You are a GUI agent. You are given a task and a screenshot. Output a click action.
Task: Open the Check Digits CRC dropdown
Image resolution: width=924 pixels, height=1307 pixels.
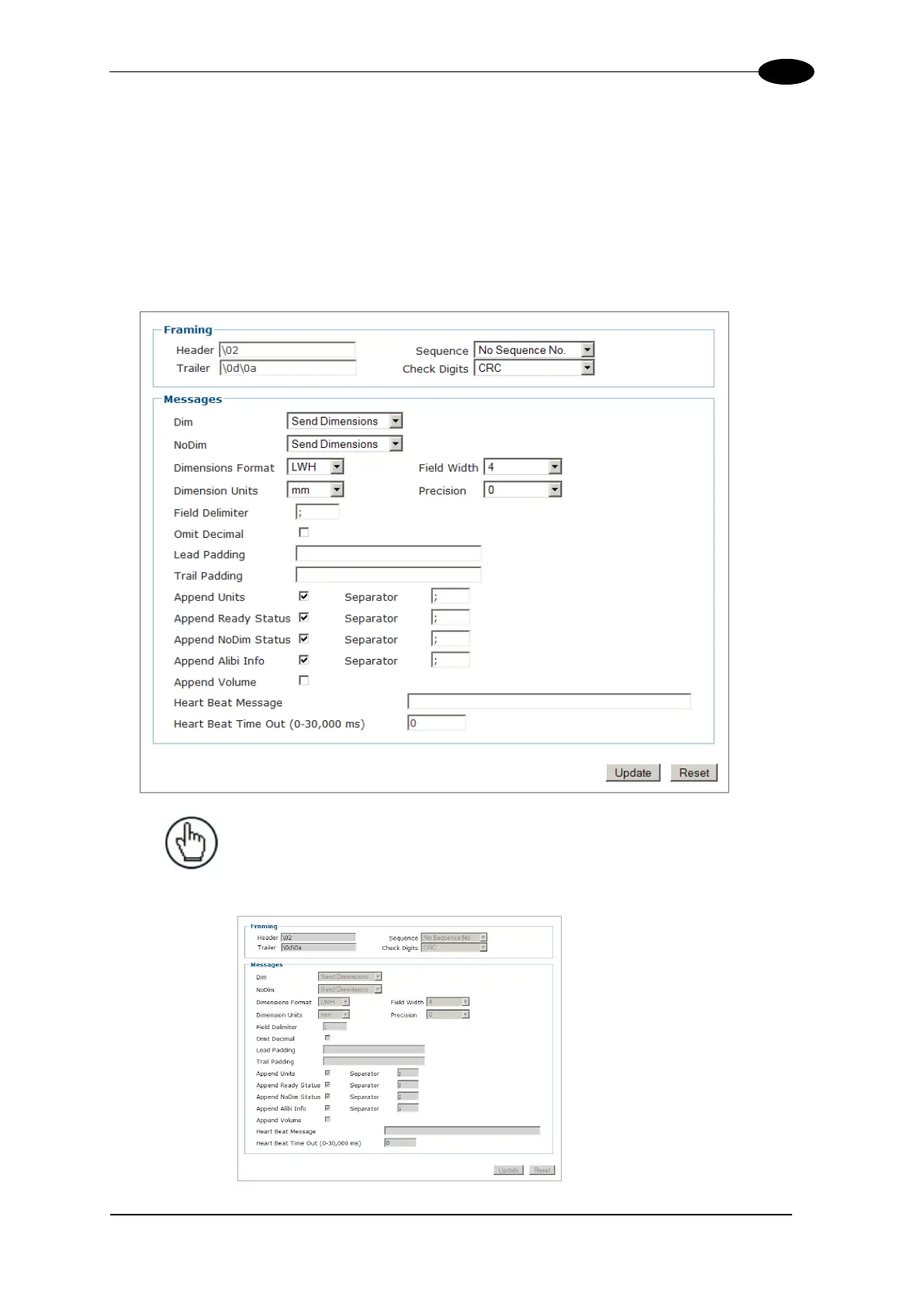coord(534,368)
